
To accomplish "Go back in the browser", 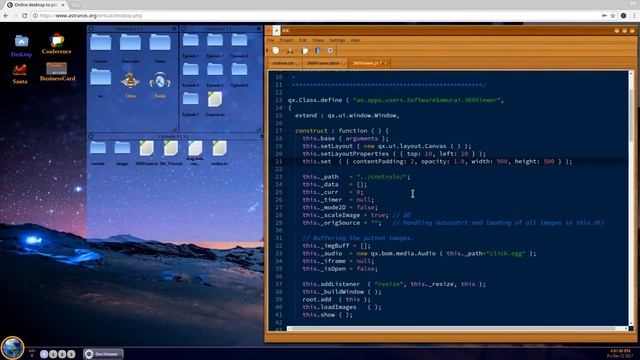I will pyautogui.click(x=6, y=16).
